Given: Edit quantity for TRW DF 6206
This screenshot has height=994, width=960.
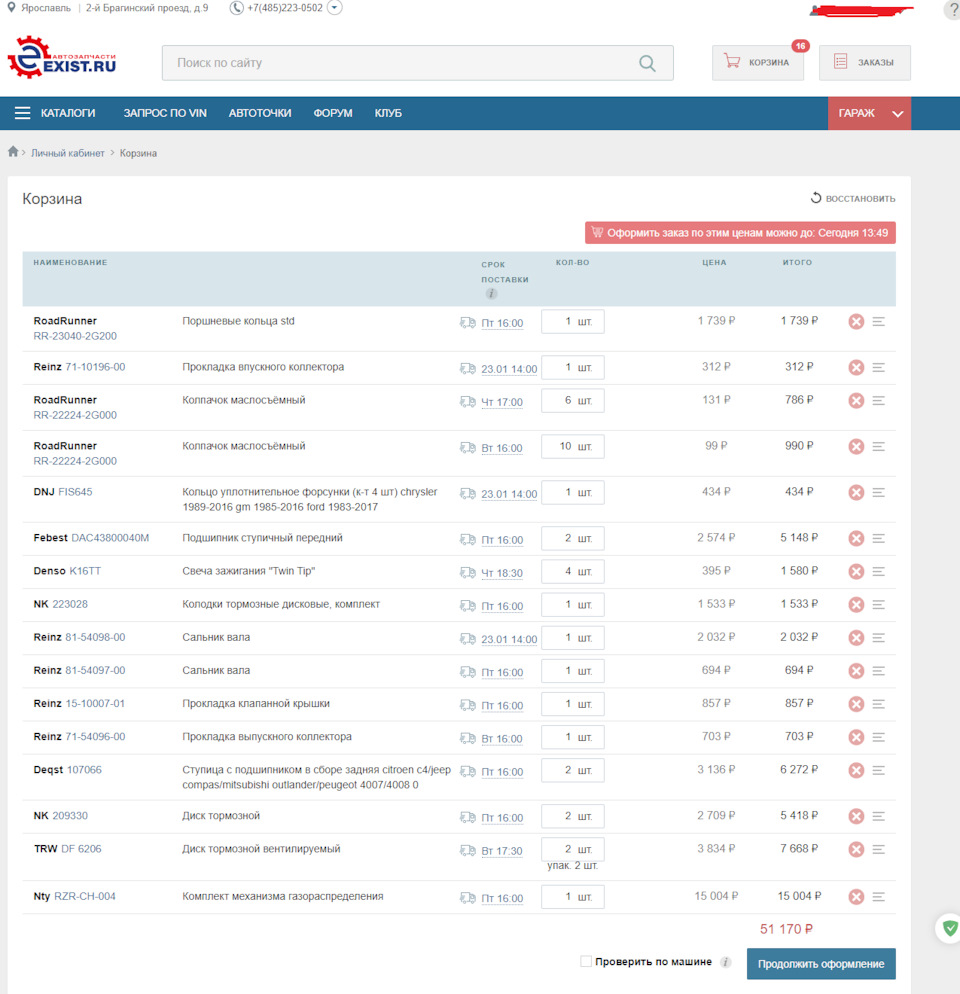Looking at the screenshot, I should click(573, 849).
